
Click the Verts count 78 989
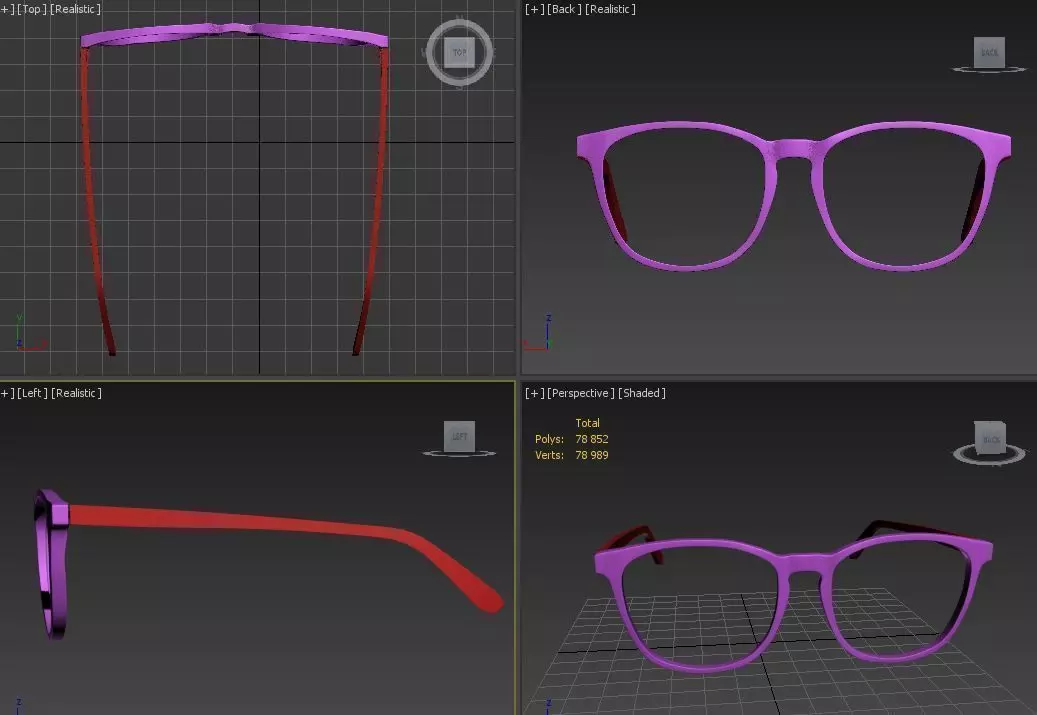click(592, 455)
